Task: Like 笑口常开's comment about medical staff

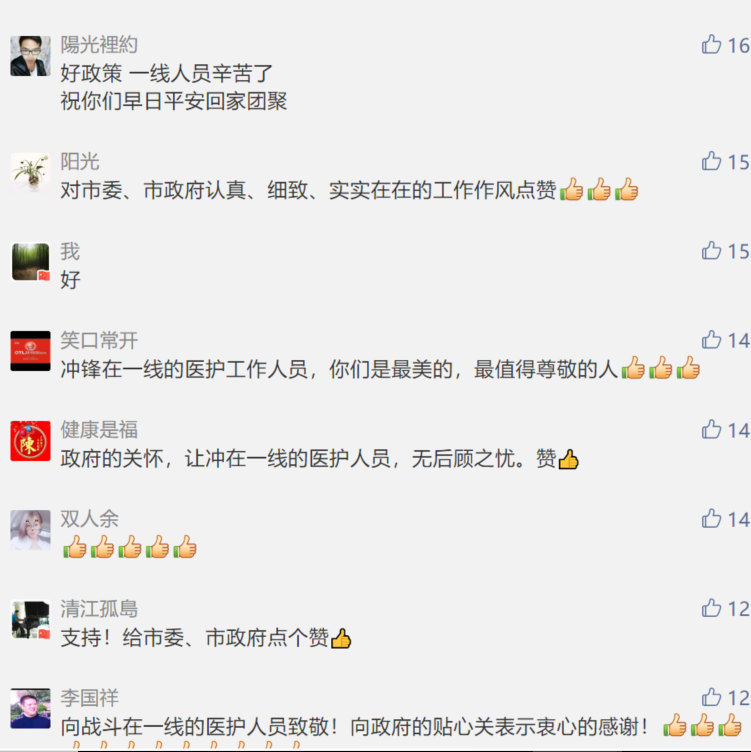Action: click(711, 340)
